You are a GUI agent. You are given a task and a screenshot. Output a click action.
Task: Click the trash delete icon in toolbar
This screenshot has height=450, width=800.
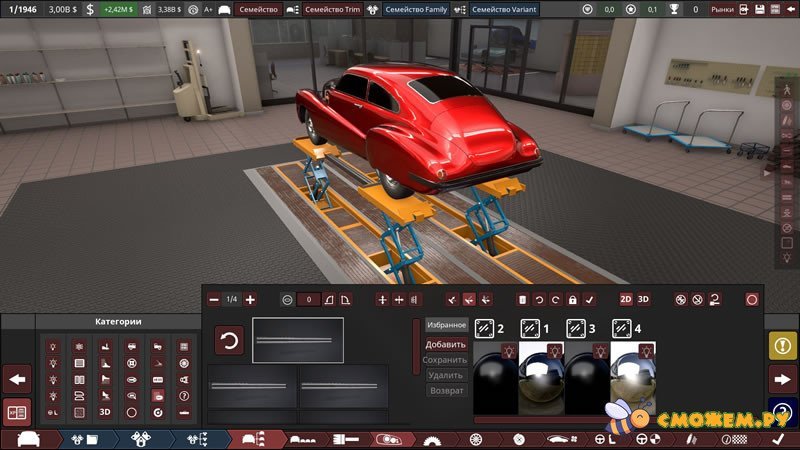coord(521,299)
